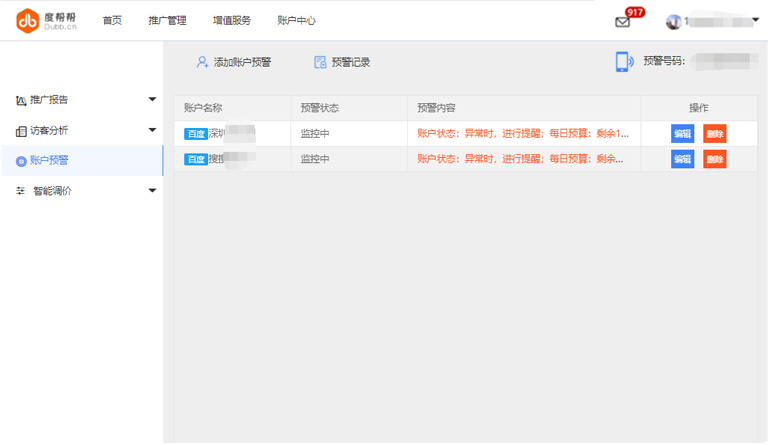
Task: Expand the 智能调价 sidebar arrow
Action: (x=152, y=190)
